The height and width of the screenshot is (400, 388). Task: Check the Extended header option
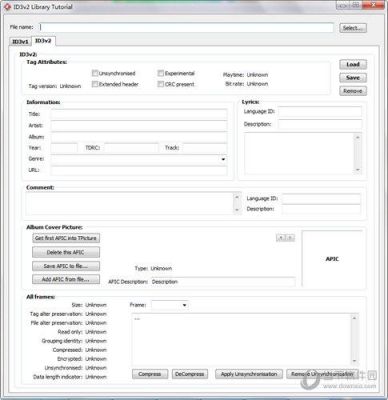pos(95,84)
